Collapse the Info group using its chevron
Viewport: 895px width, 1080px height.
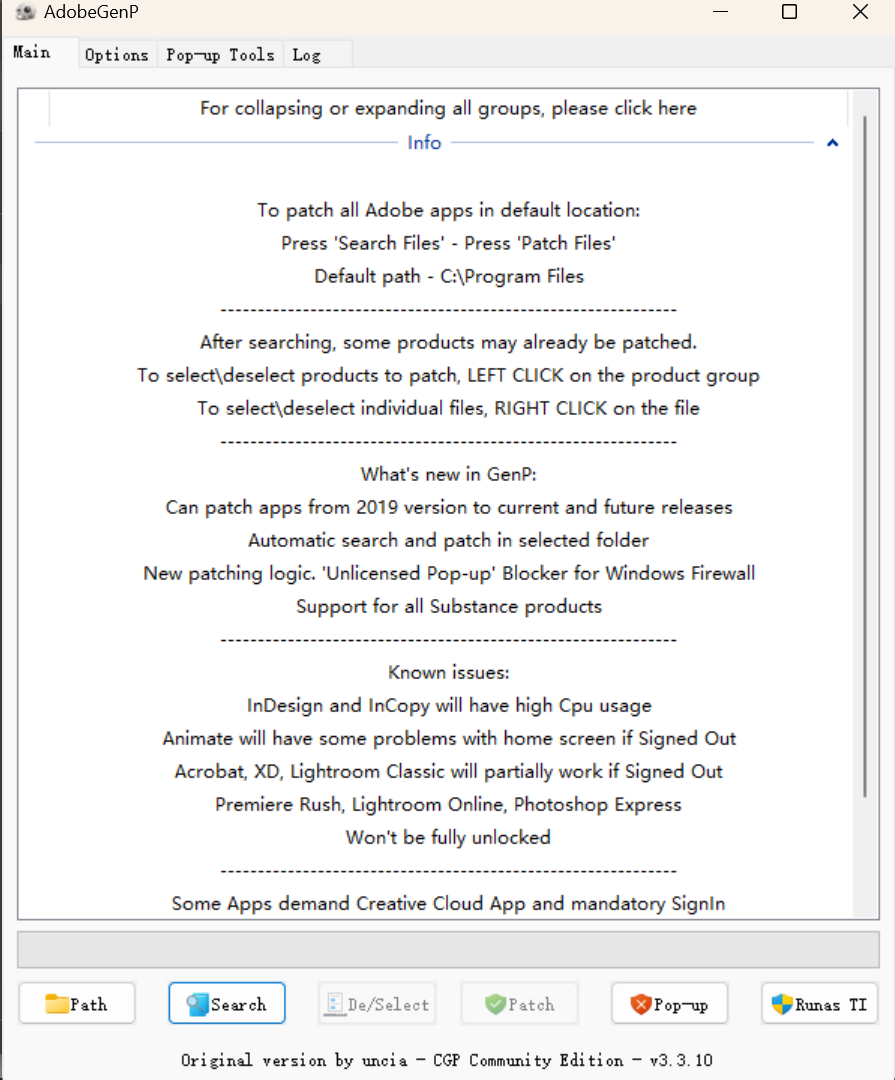832,143
